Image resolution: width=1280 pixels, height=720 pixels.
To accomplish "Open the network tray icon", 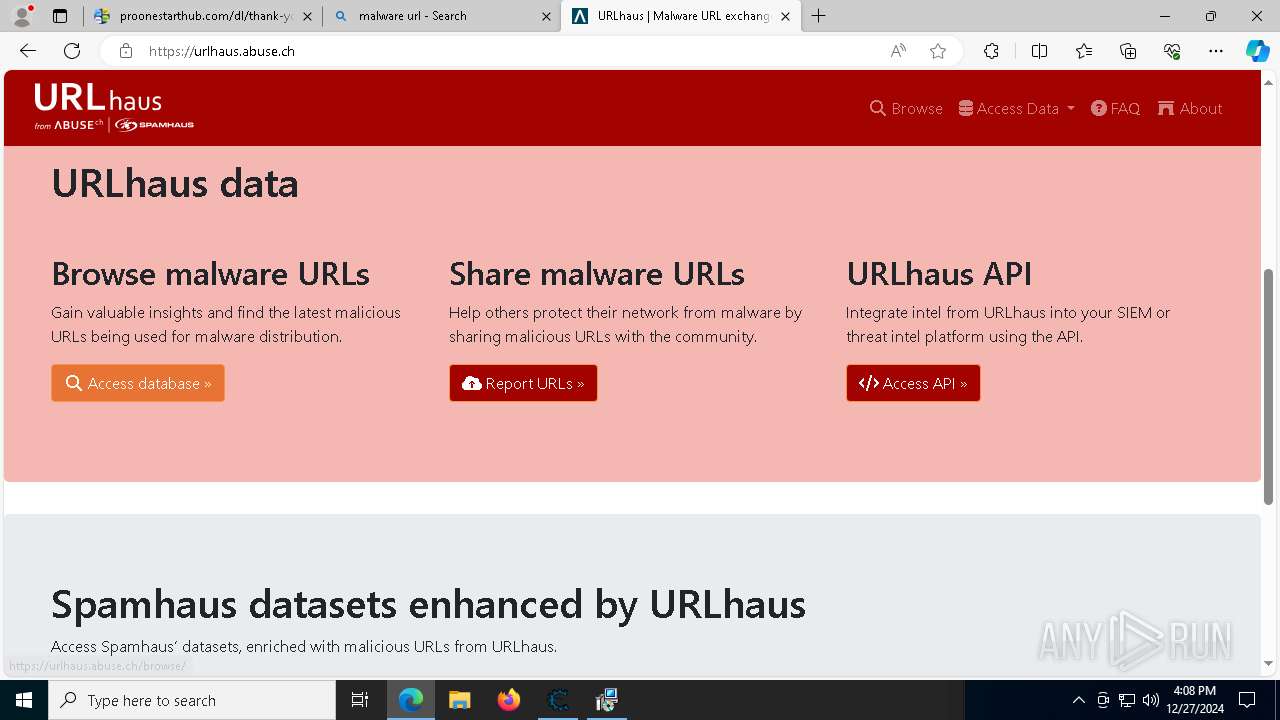I will pyautogui.click(x=1127, y=700).
